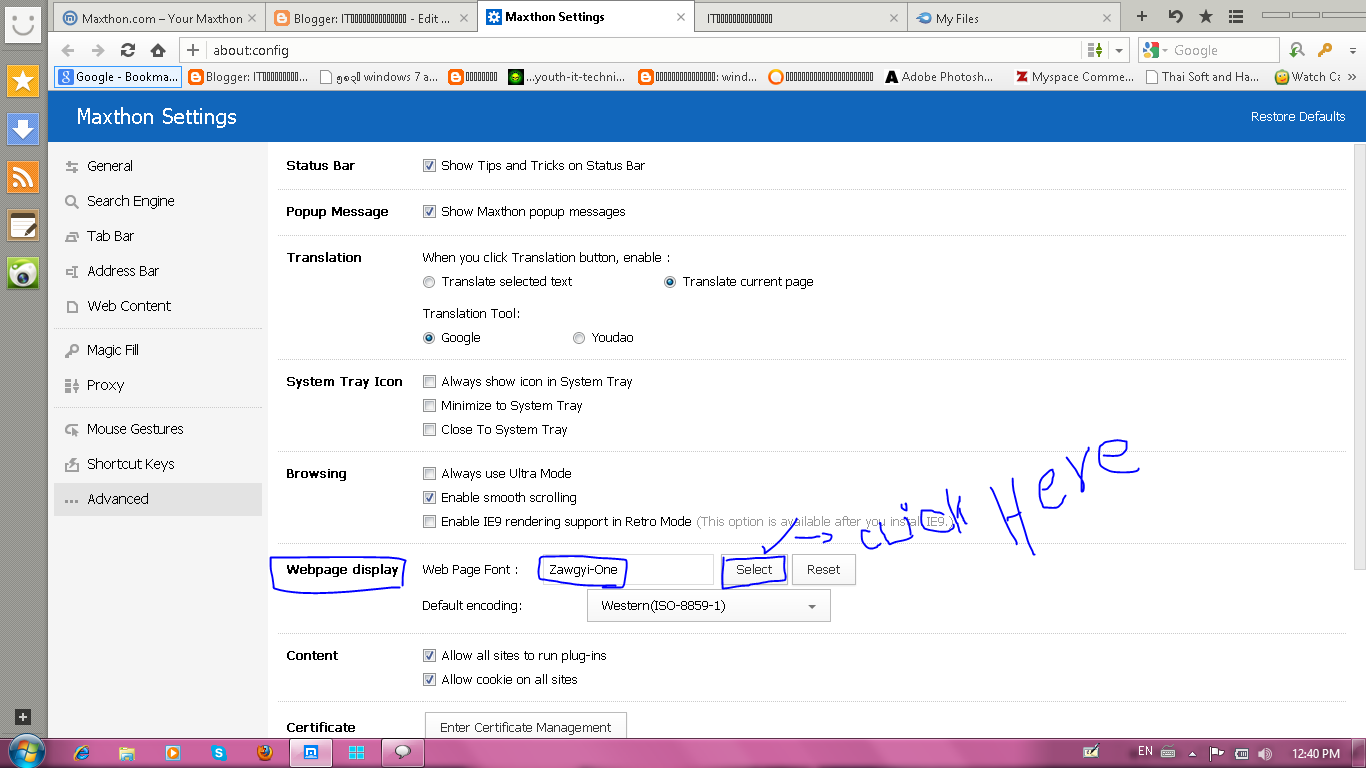Enable Close To System Tray
The image size is (1366, 768).
tap(430, 430)
